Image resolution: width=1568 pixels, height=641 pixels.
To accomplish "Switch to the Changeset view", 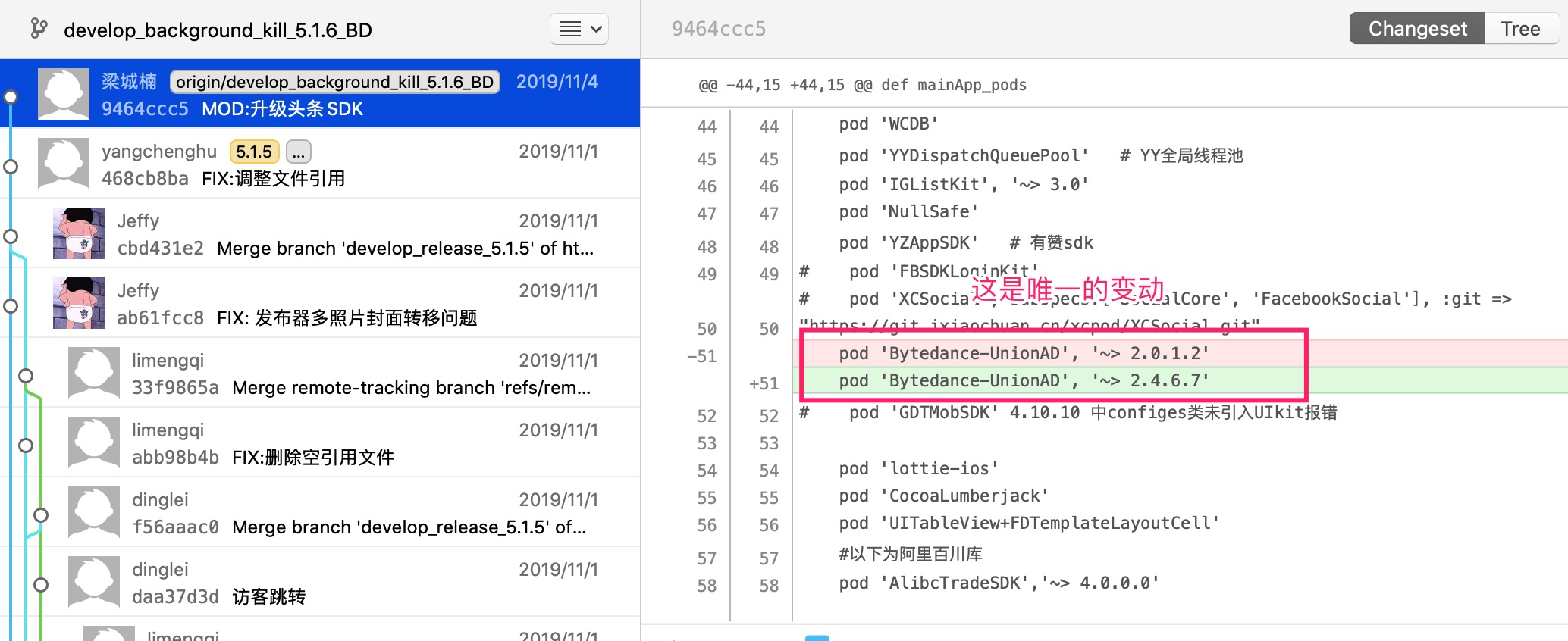I will tap(1417, 29).
